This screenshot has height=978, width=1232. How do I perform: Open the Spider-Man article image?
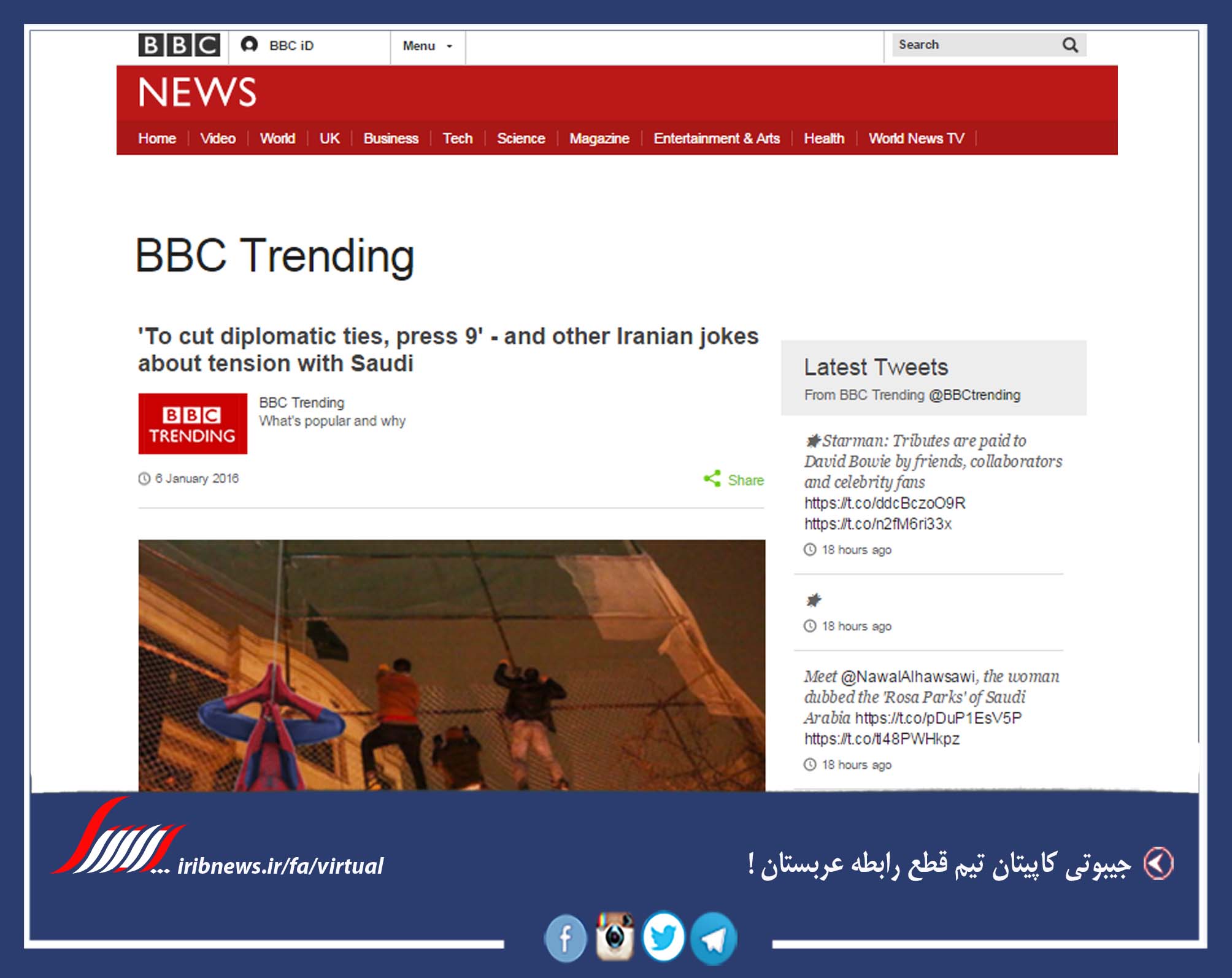452,665
